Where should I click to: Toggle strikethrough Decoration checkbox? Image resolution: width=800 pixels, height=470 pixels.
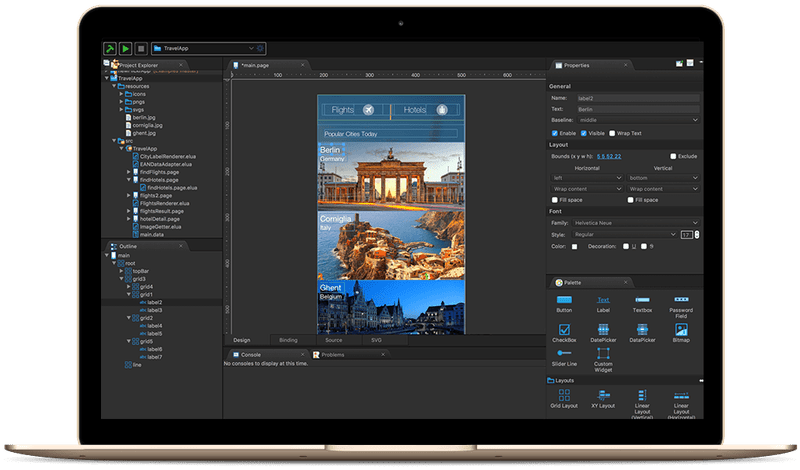[x=644, y=246]
